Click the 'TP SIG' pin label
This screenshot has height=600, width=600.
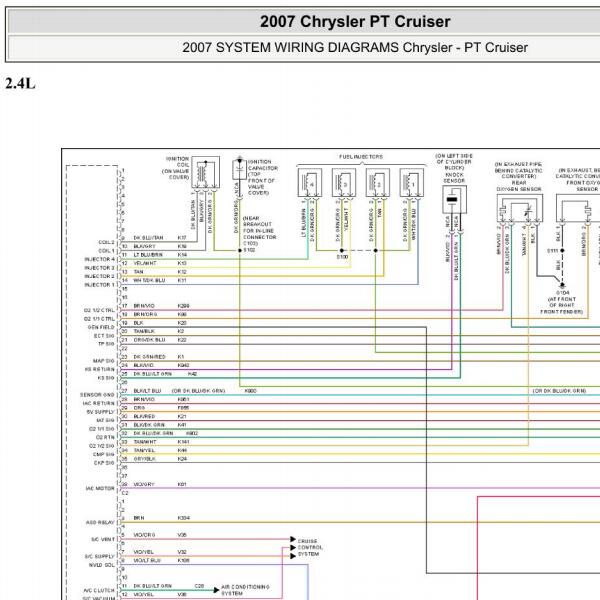click(106, 344)
